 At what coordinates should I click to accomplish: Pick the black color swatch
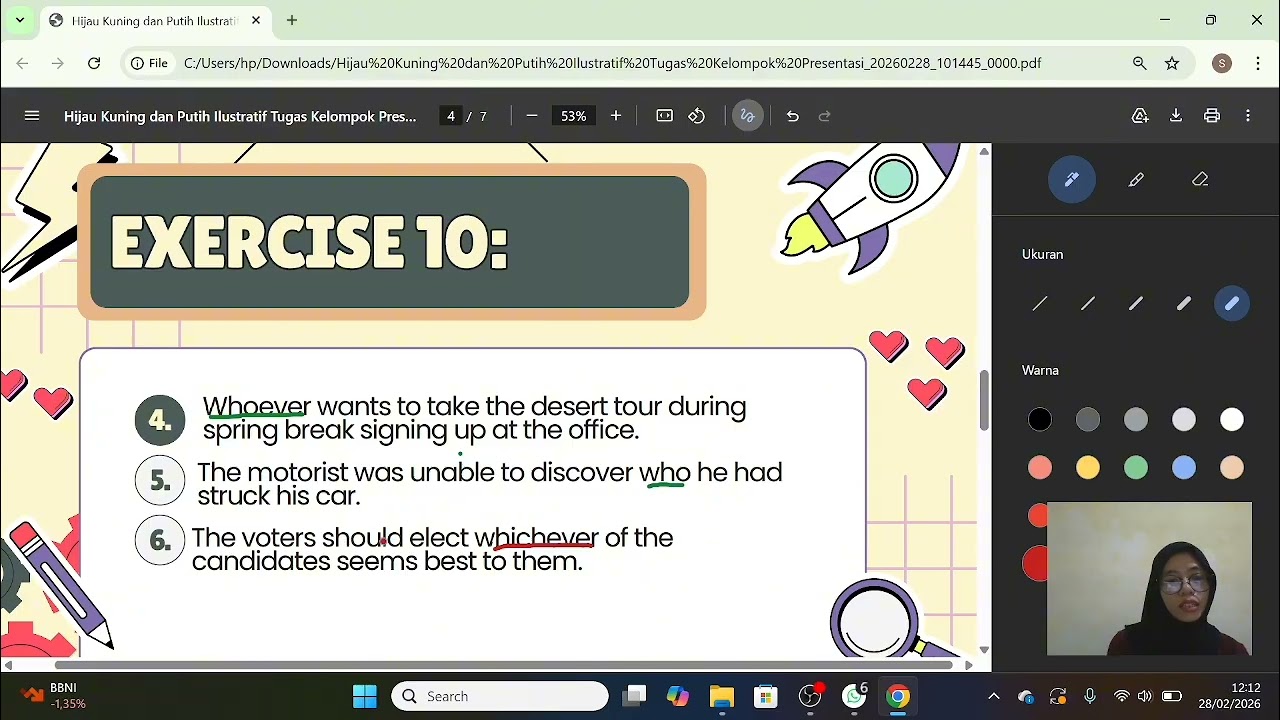[1040, 420]
